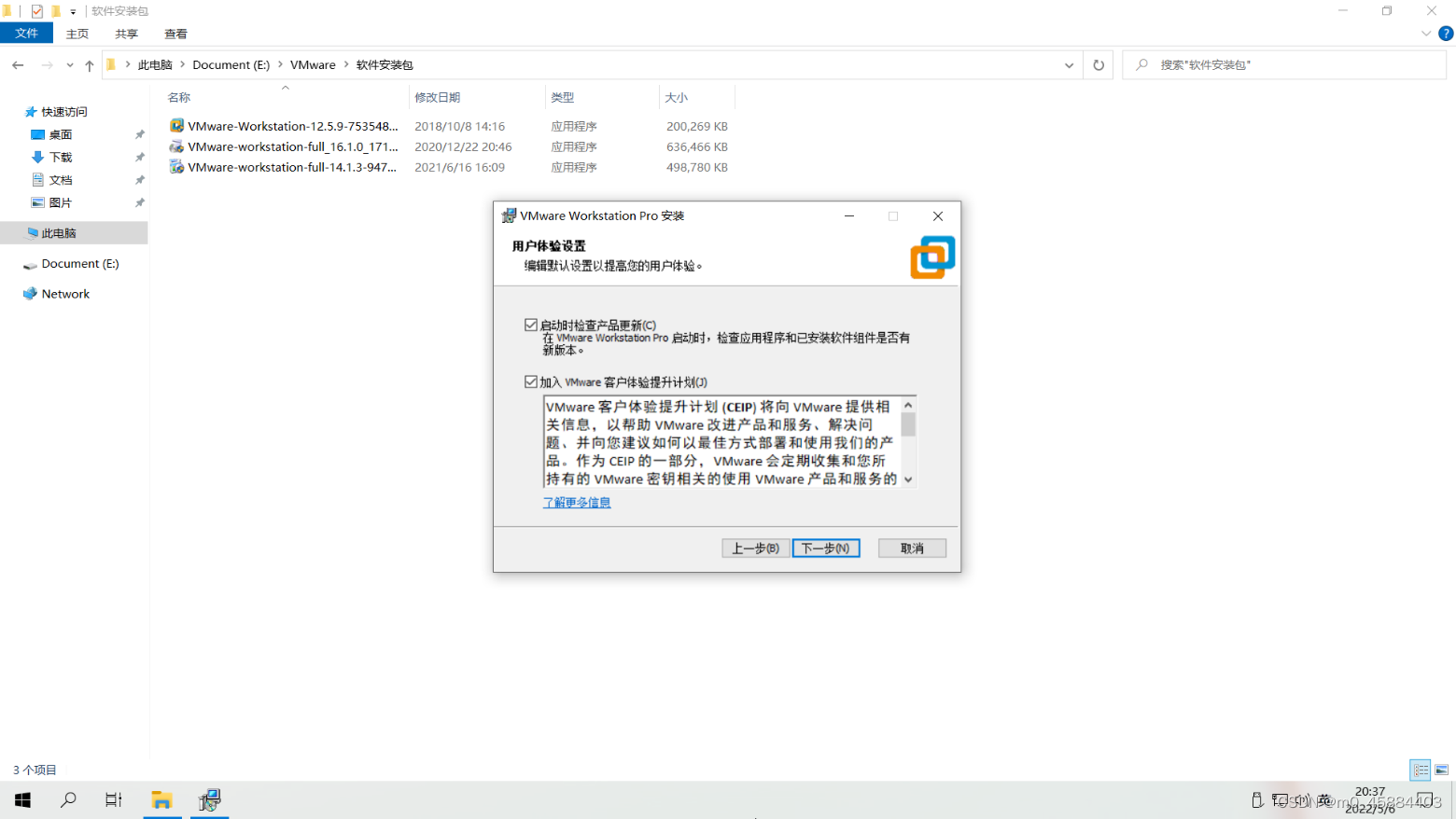The height and width of the screenshot is (819, 1456).
Task: Switch to large icons view layout
Action: 1442,770
